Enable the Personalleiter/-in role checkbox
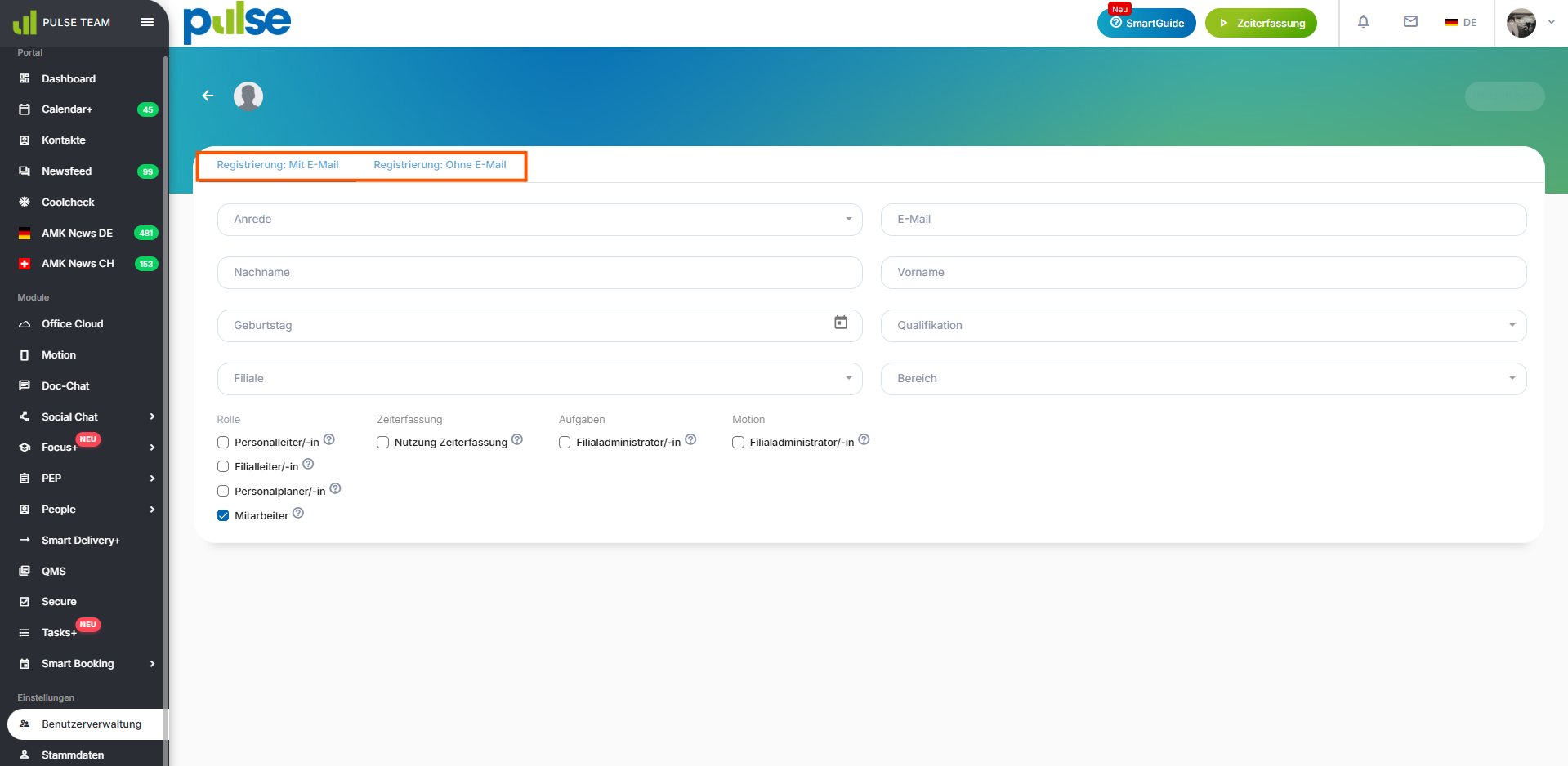The height and width of the screenshot is (766, 1568). tap(223, 443)
